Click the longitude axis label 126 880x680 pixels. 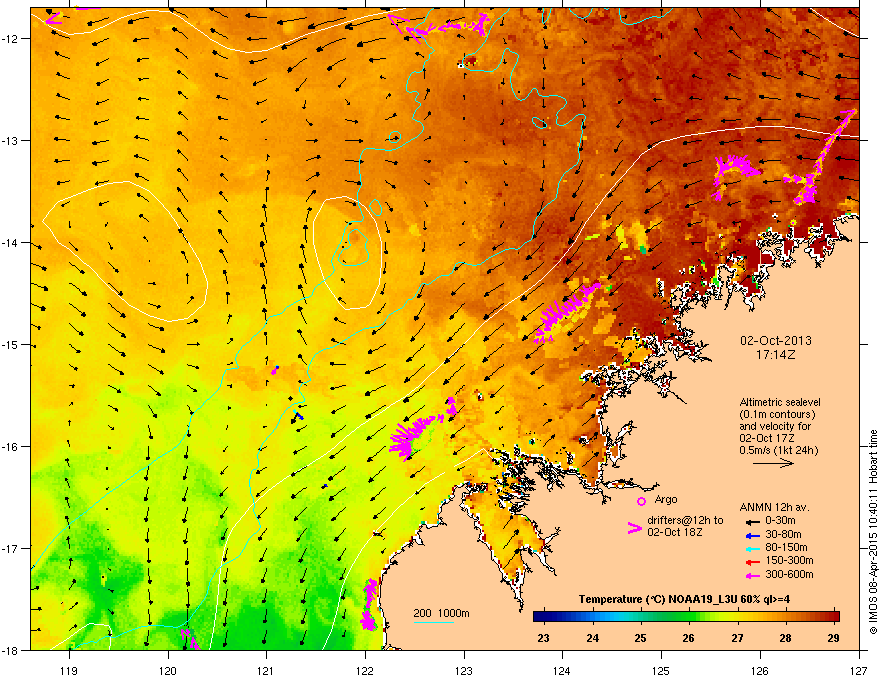tap(760, 670)
